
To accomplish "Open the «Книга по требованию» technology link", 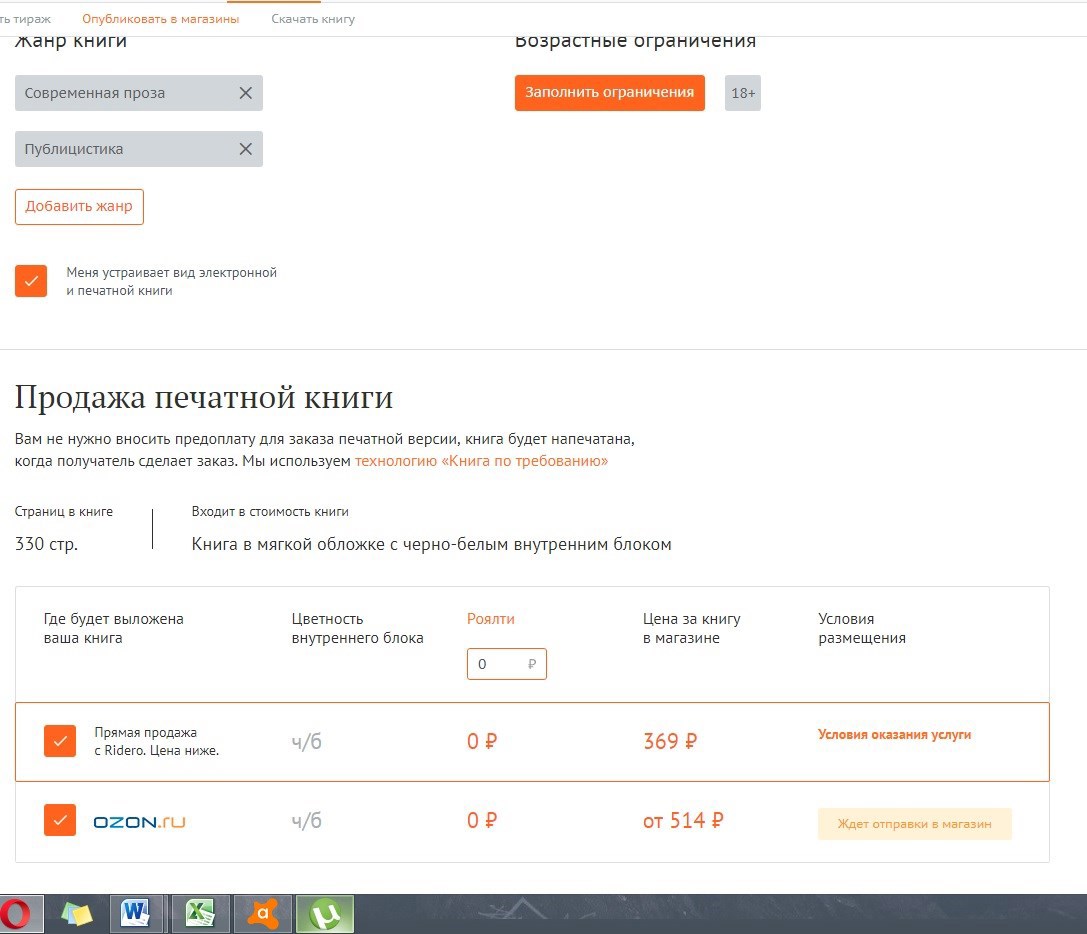I will (x=481, y=461).
